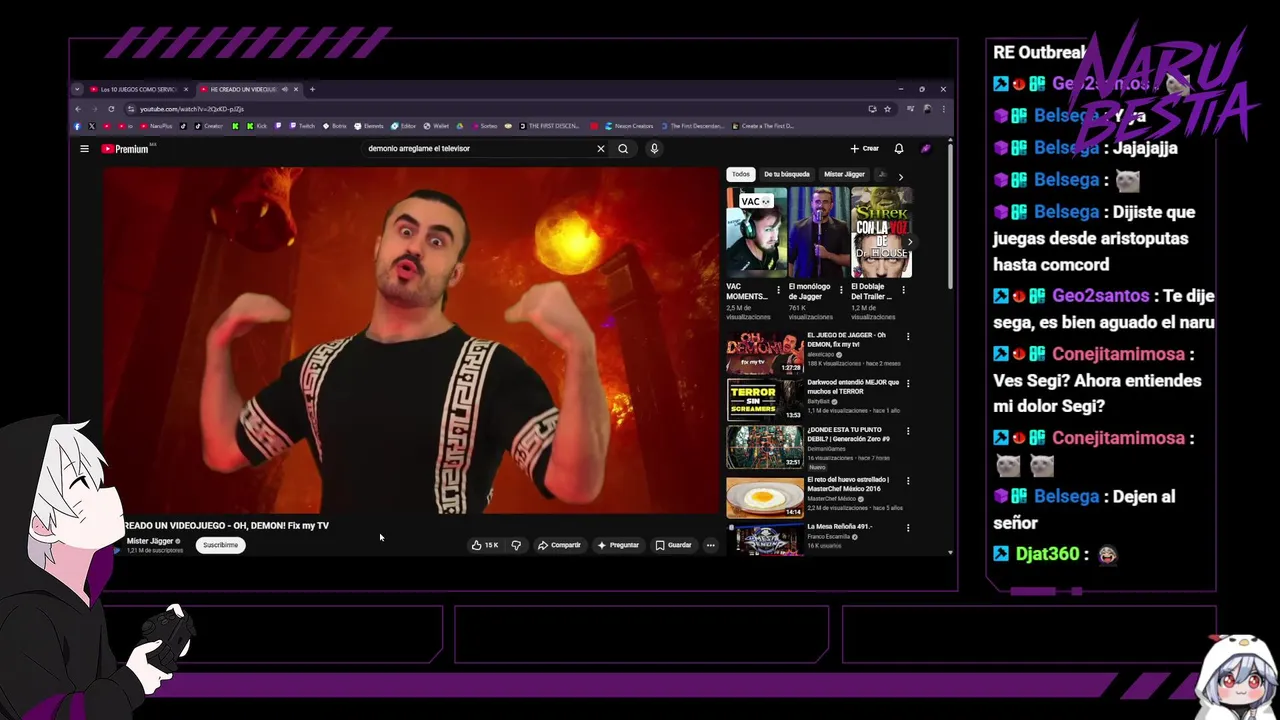Viewport: 1280px width, 720px height.
Task: Open the Editor bookmark
Action: tap(404, 126)
